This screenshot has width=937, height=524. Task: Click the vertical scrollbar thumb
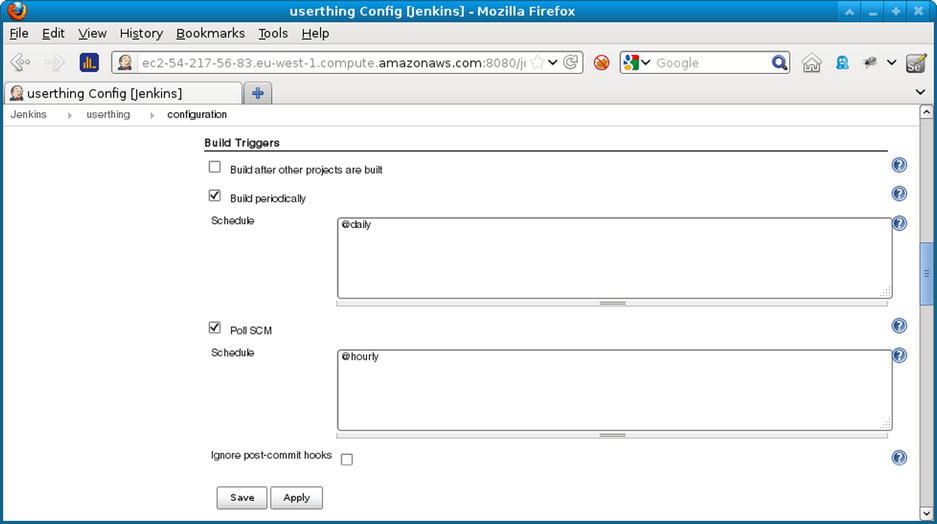[x=926, y=274]
